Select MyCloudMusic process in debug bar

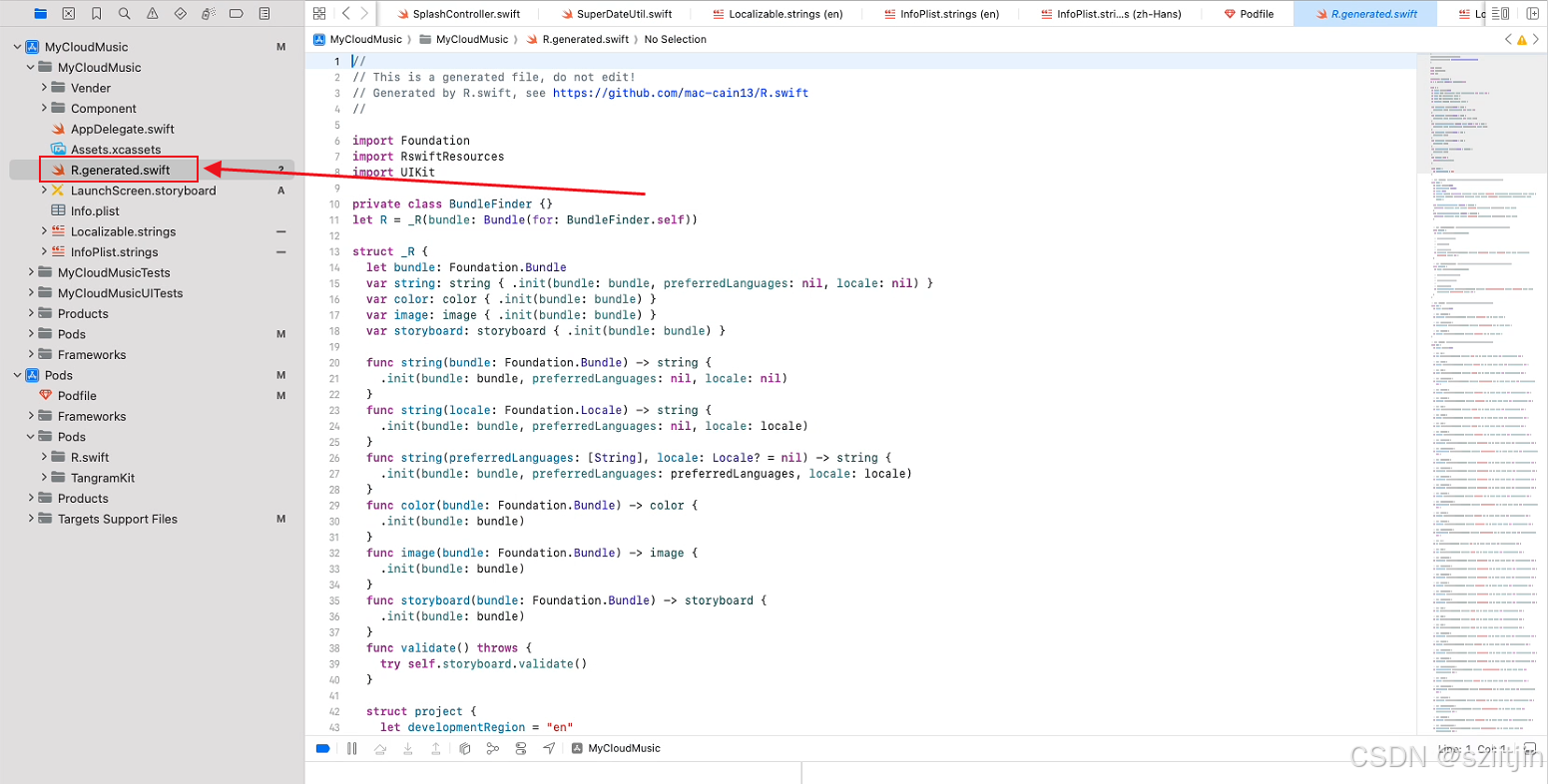pos(616,748)
